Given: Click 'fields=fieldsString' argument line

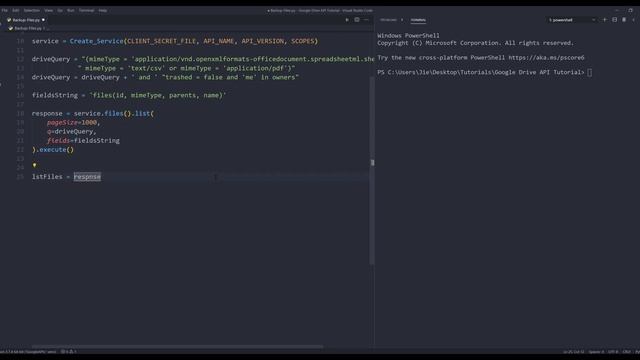Looking at the screenshot, I should click(x=83, y=140).
